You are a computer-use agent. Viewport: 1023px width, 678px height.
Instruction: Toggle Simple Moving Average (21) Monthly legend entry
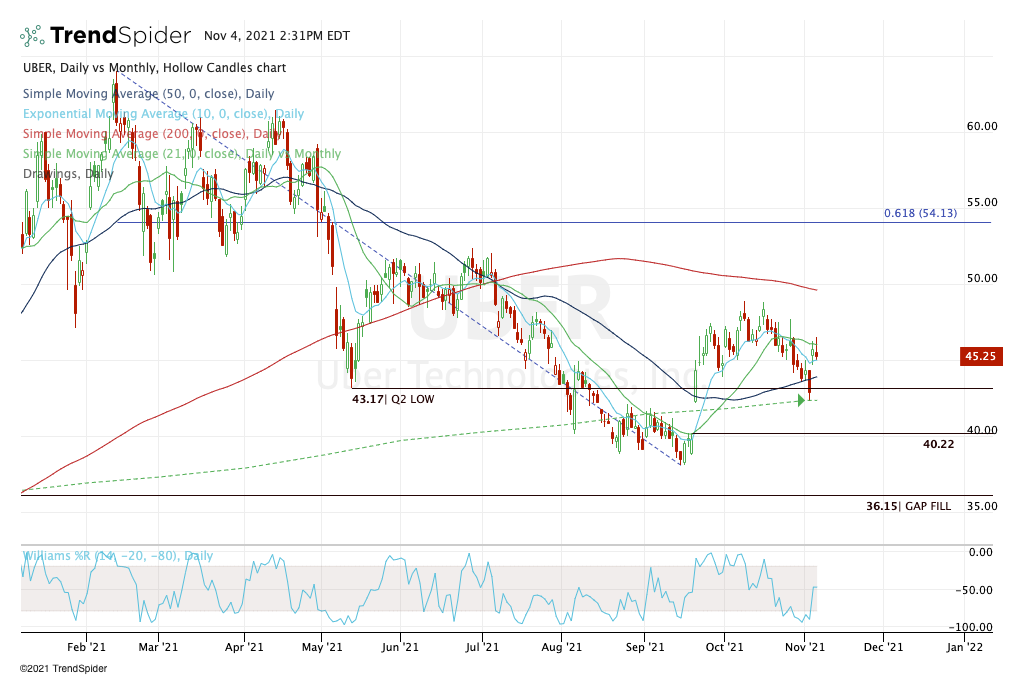(x=180, y=153)
